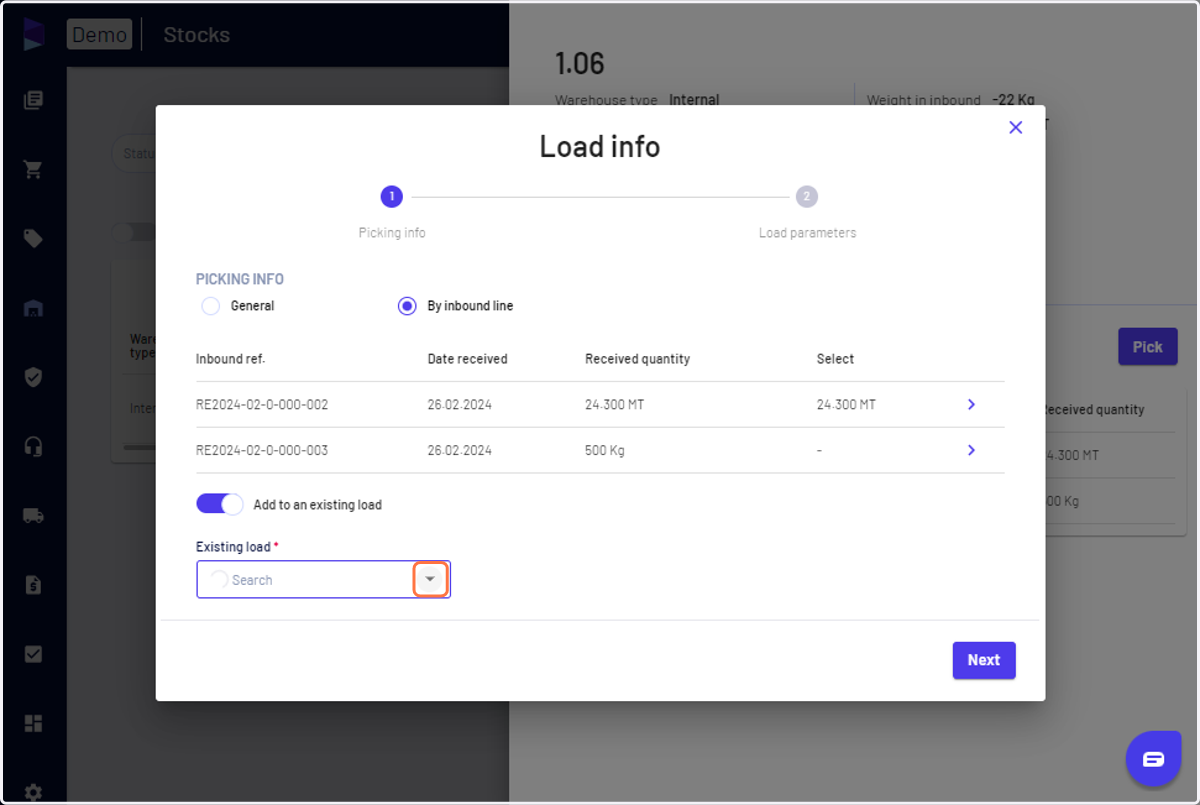Open the invoice dollar icon in sidebar
The height and width of the screenshot is (805, 1200).
coord(33,585)
